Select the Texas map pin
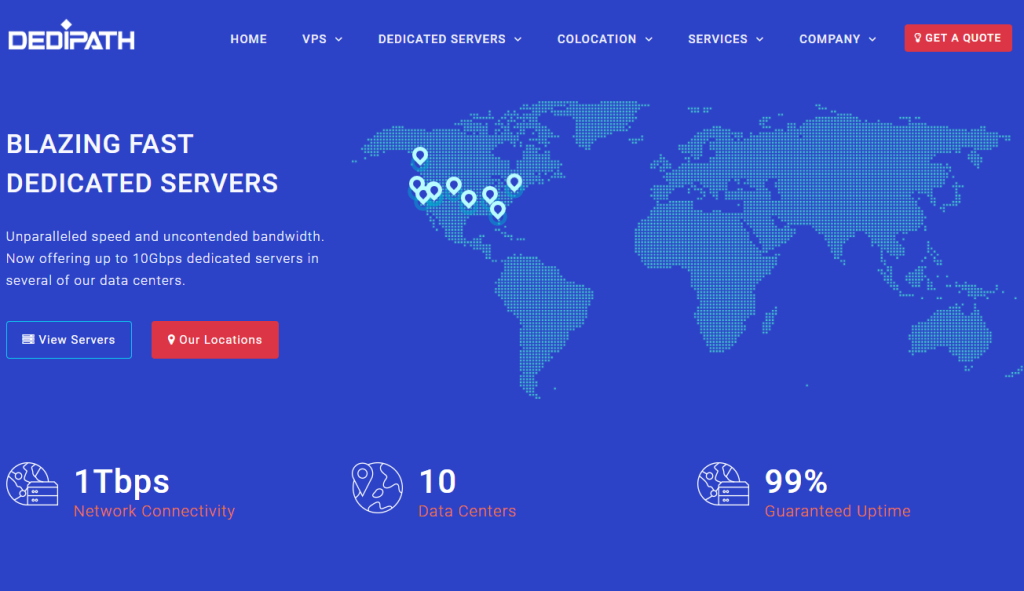The height and width of the screenshot is (591, 1024). 468,199
